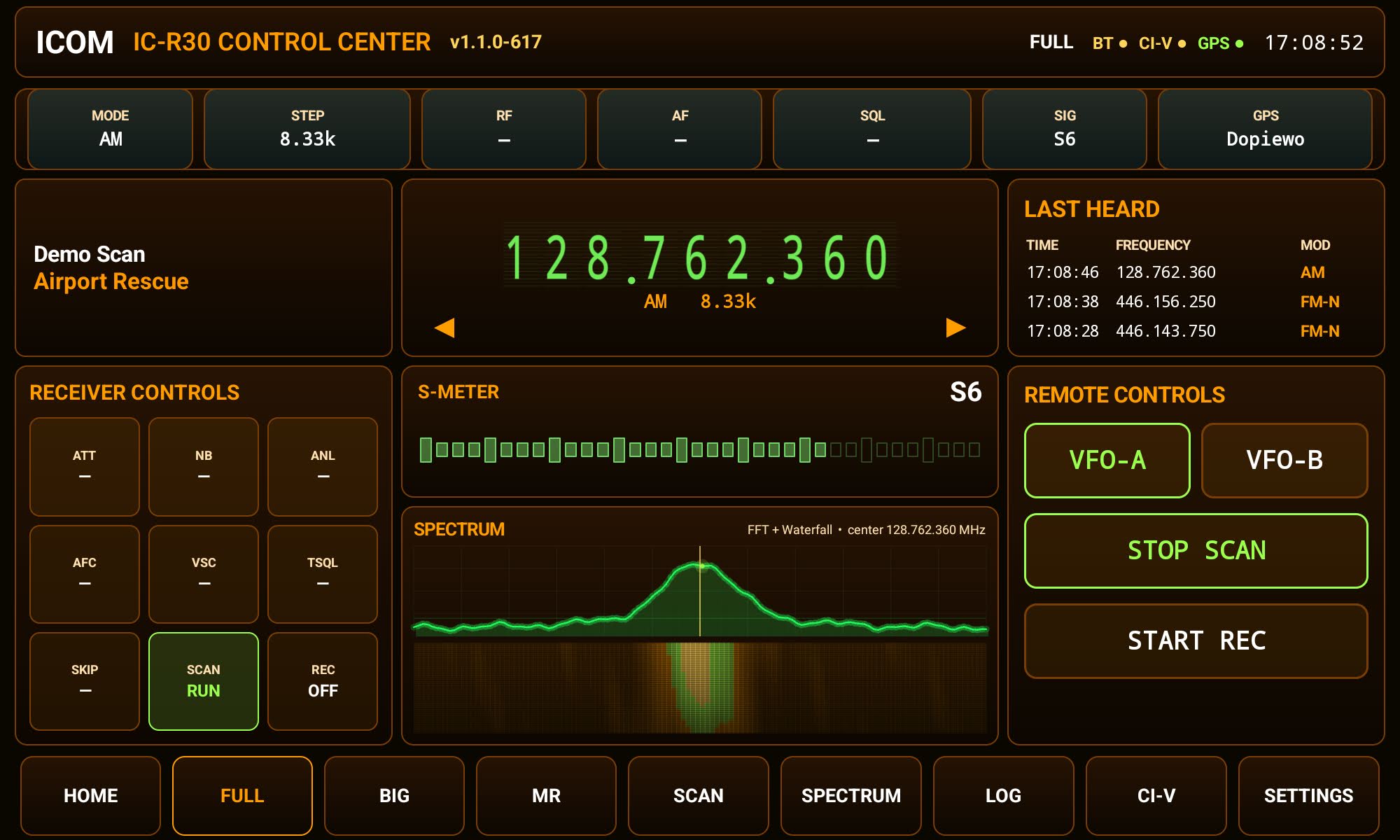
Task: Open the RF gain tile
Action: [504, 129]
